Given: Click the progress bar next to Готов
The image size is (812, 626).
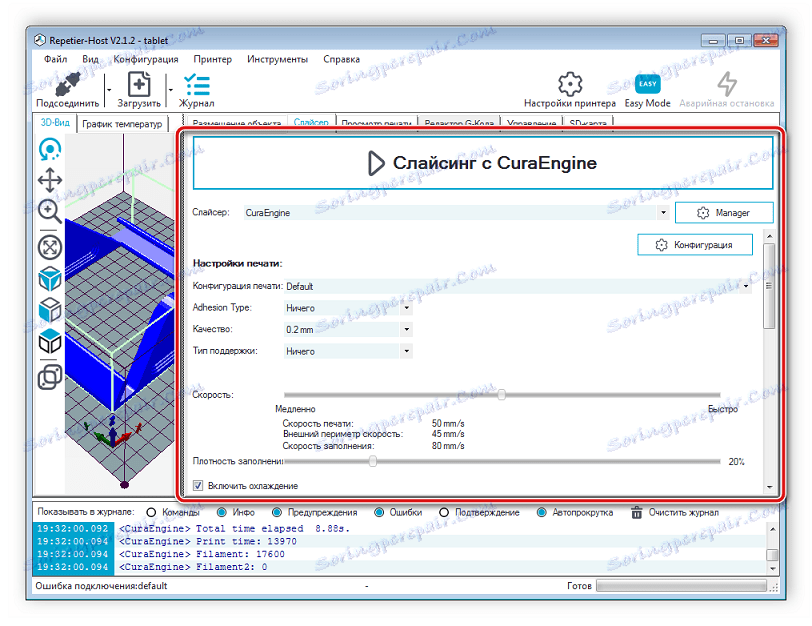Looking at the screenshot, I should click(x=681, y=586).
